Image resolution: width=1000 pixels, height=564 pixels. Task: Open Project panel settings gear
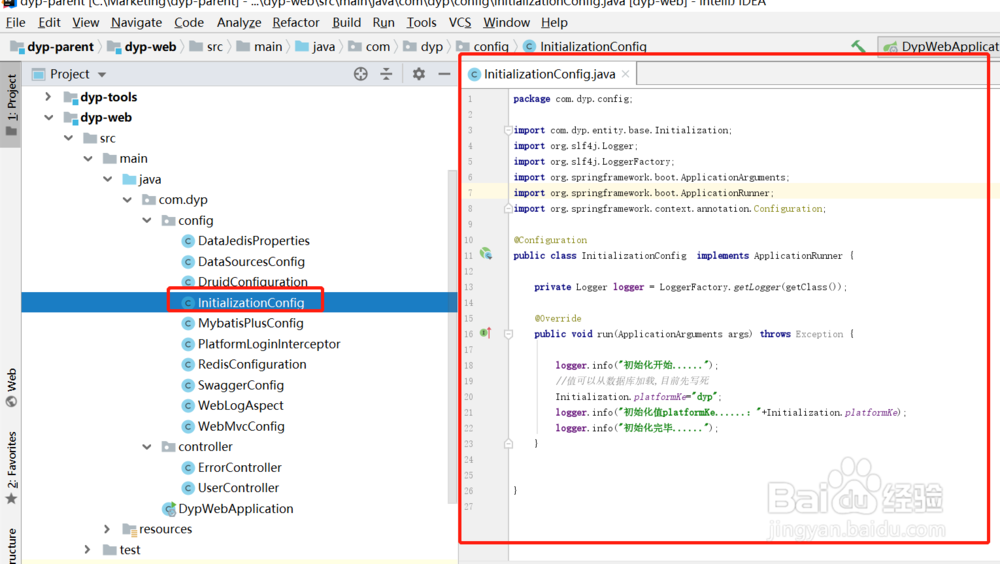[x=418, y=74]
